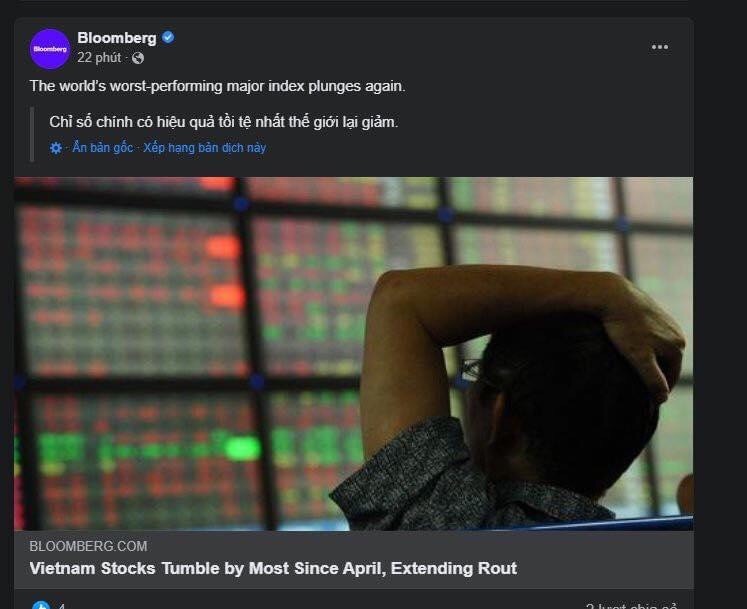Open the 'Vietnam Stocks Tumble' headline link
Viewport: 747px width, 609px height.
(x=273, y=568)
